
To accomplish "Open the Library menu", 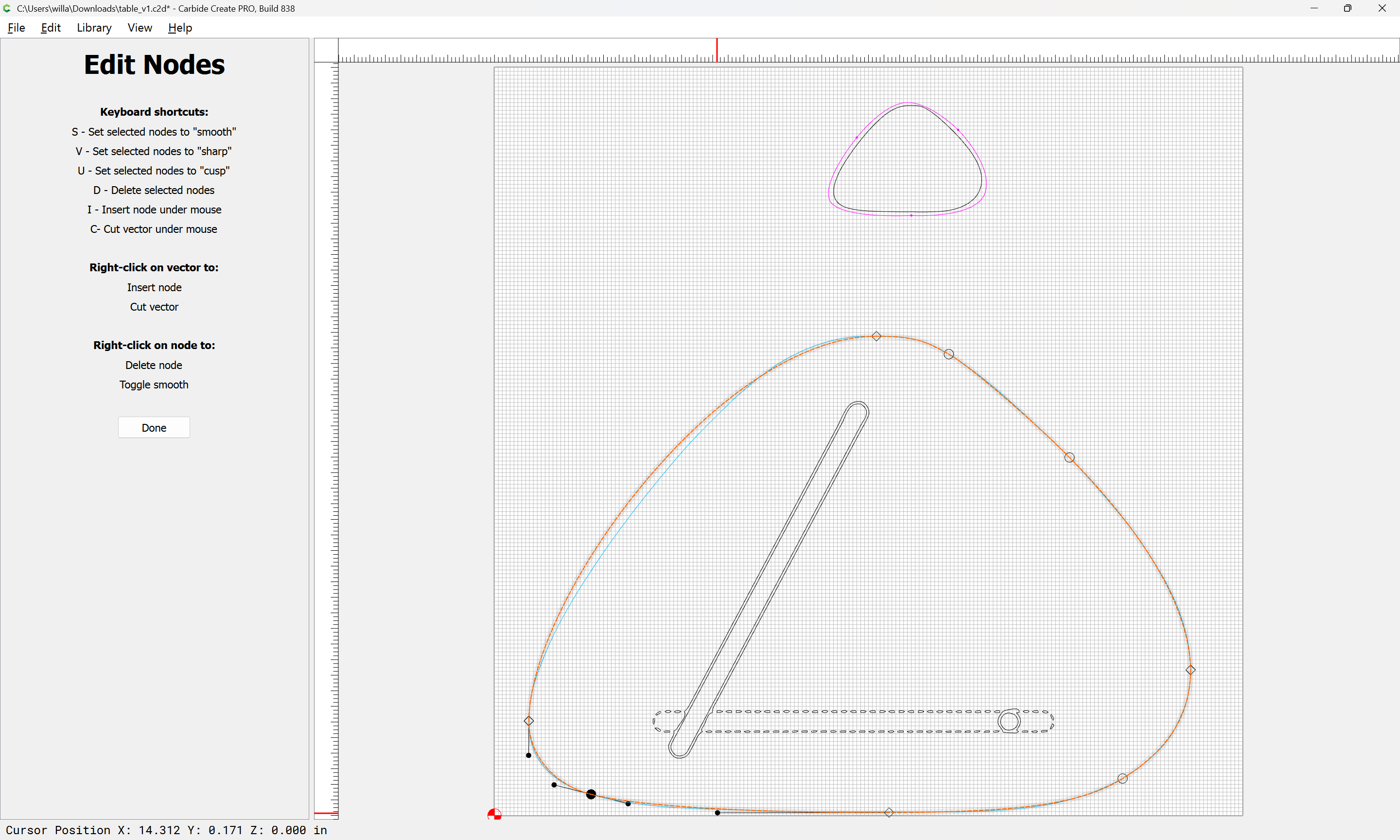I will coord(94,28).
